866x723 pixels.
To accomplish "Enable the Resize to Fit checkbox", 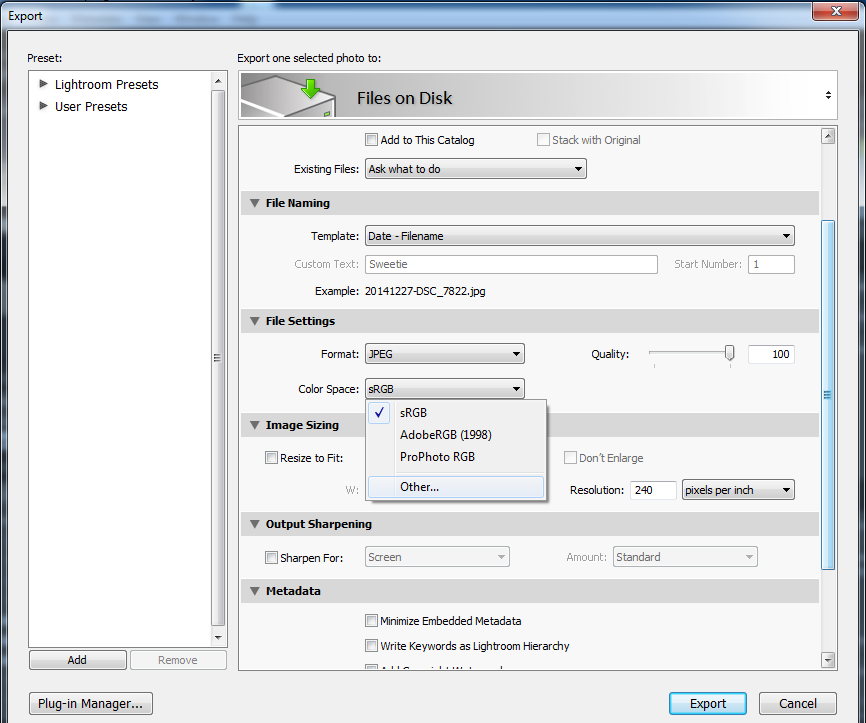I will point(271,458).
